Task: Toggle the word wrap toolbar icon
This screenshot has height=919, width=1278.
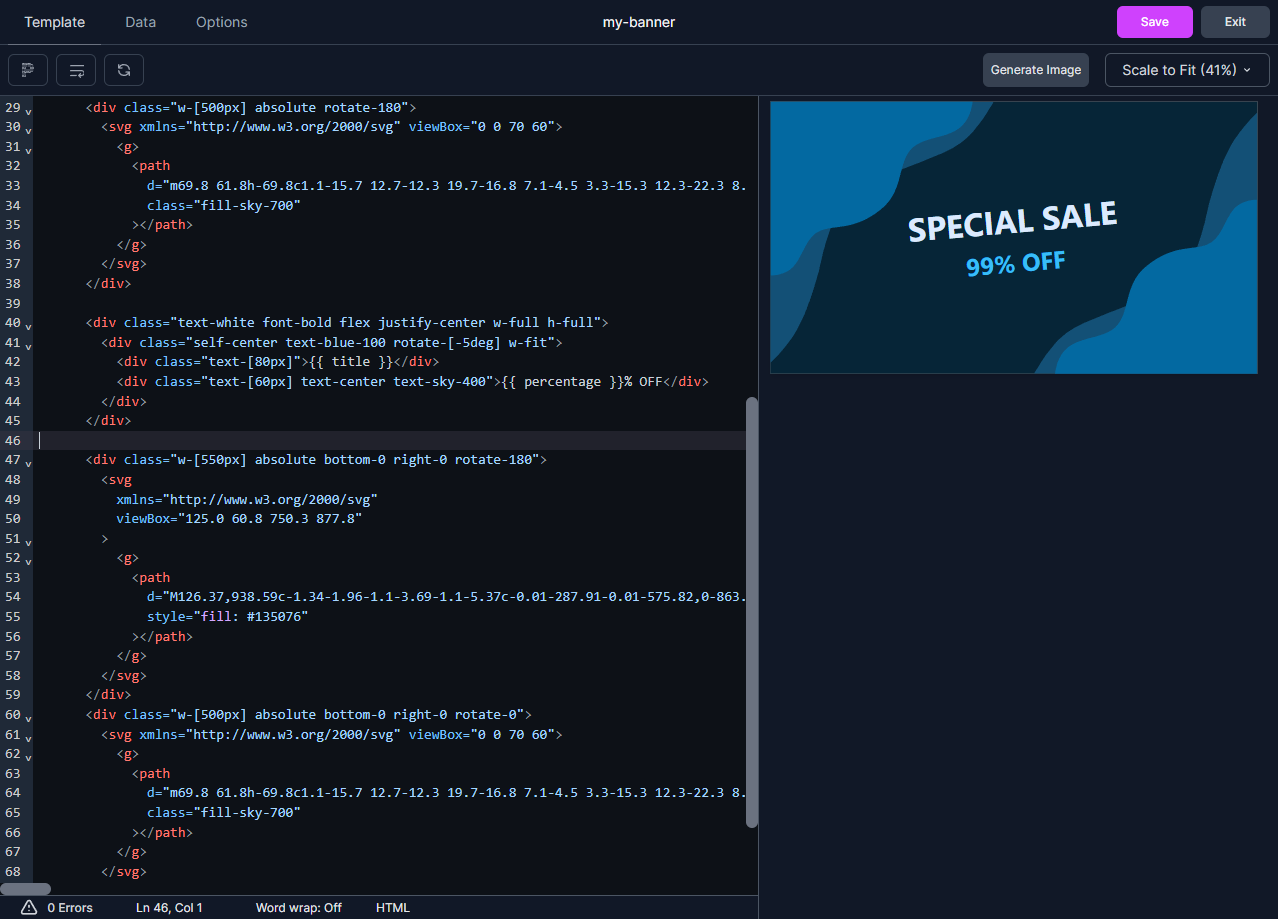Action: pyautogui.click(x=76, y=70)
